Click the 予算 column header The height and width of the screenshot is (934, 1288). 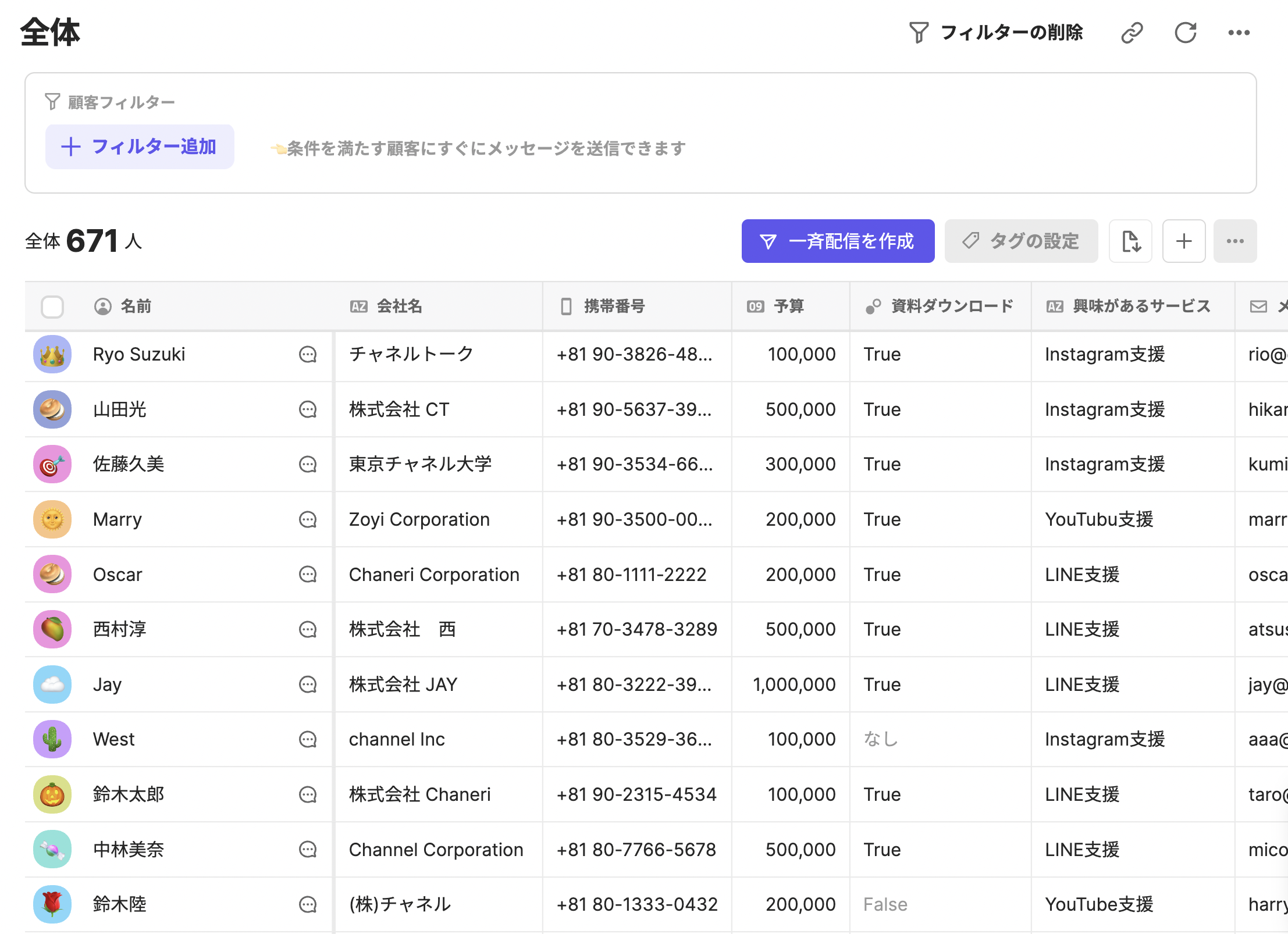[788, 306]
